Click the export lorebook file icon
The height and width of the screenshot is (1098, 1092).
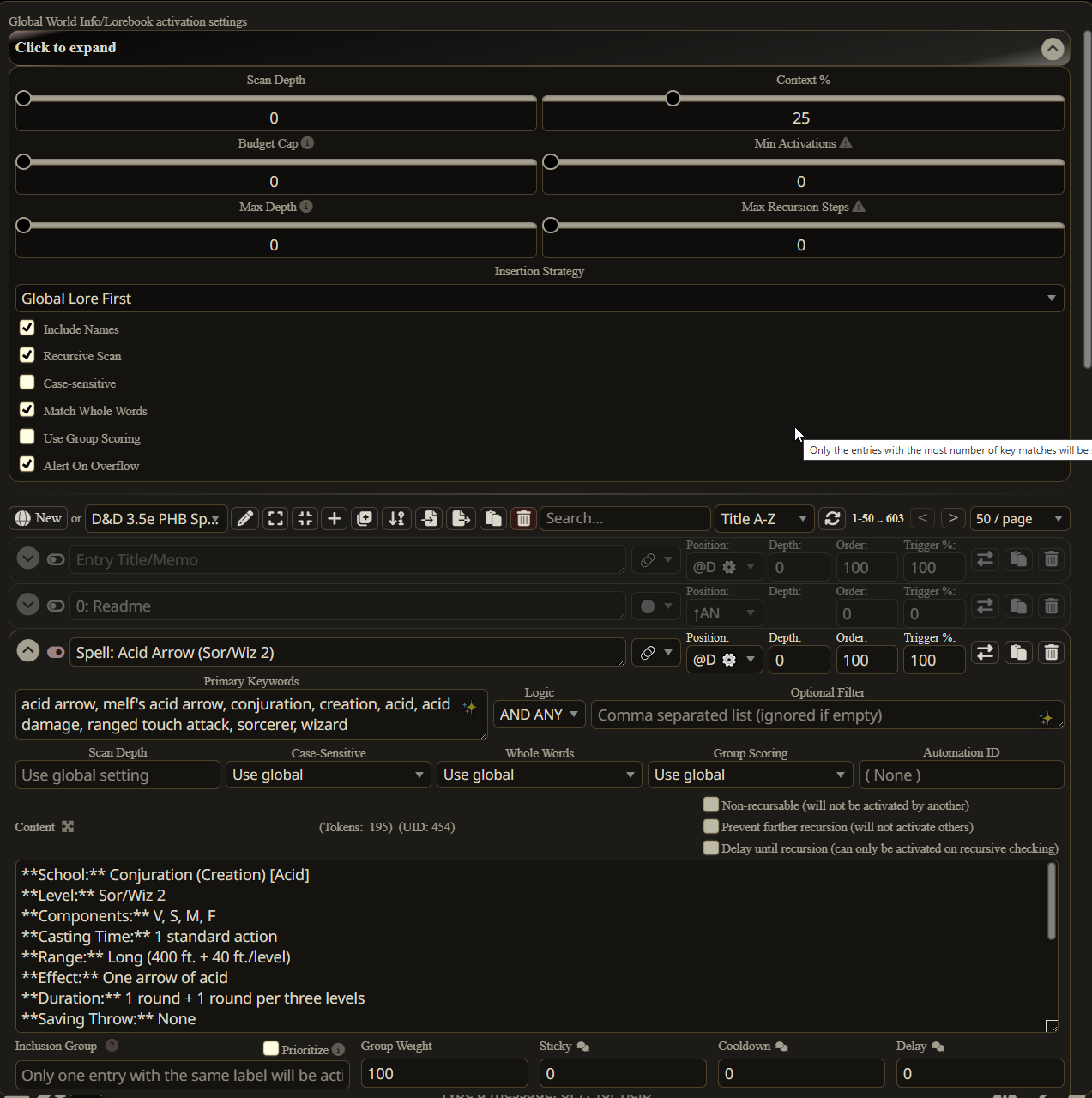click(x=461, y=518)
